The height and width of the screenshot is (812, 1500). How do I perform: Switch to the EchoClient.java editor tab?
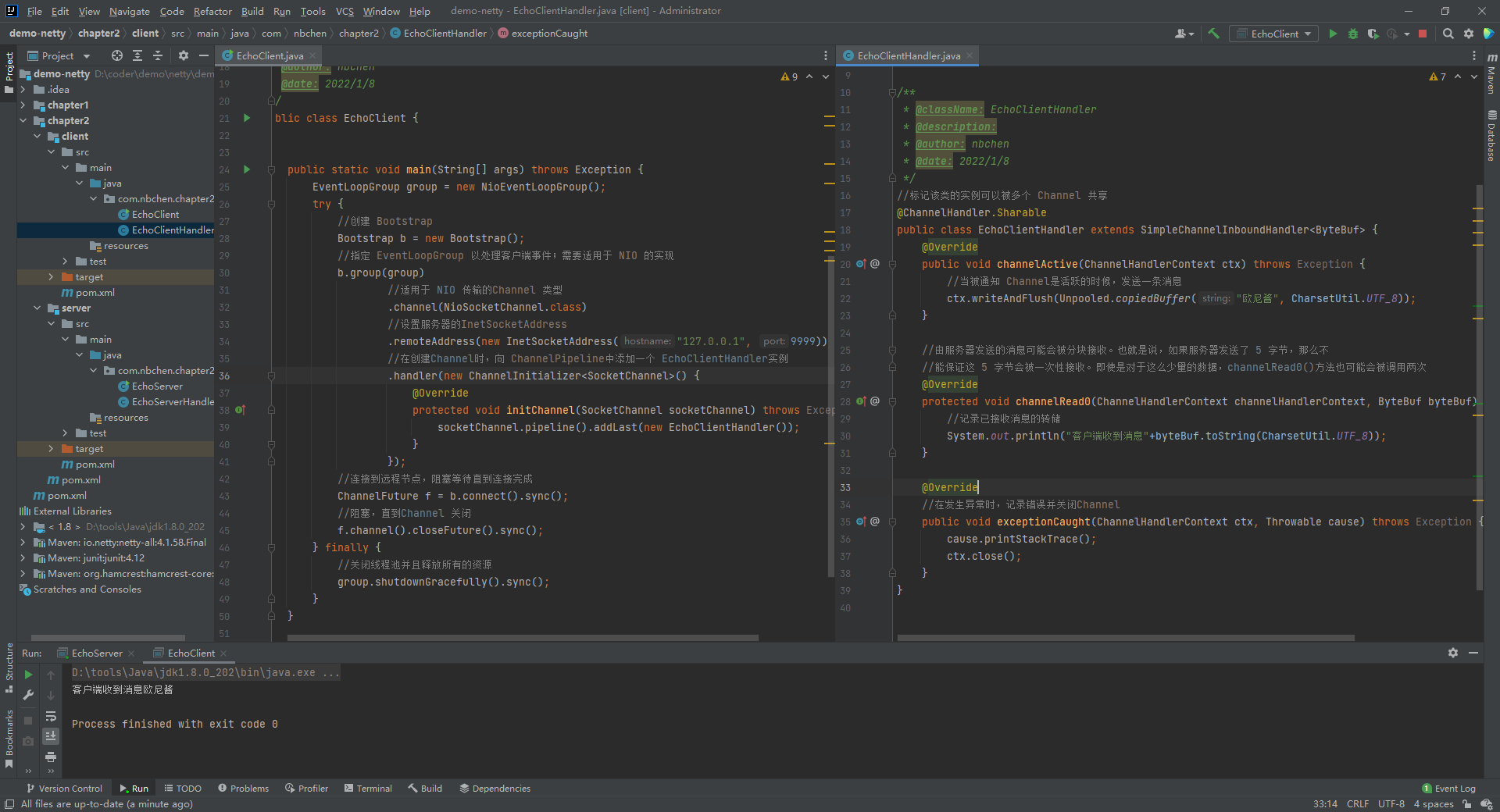tap(270, 55)
